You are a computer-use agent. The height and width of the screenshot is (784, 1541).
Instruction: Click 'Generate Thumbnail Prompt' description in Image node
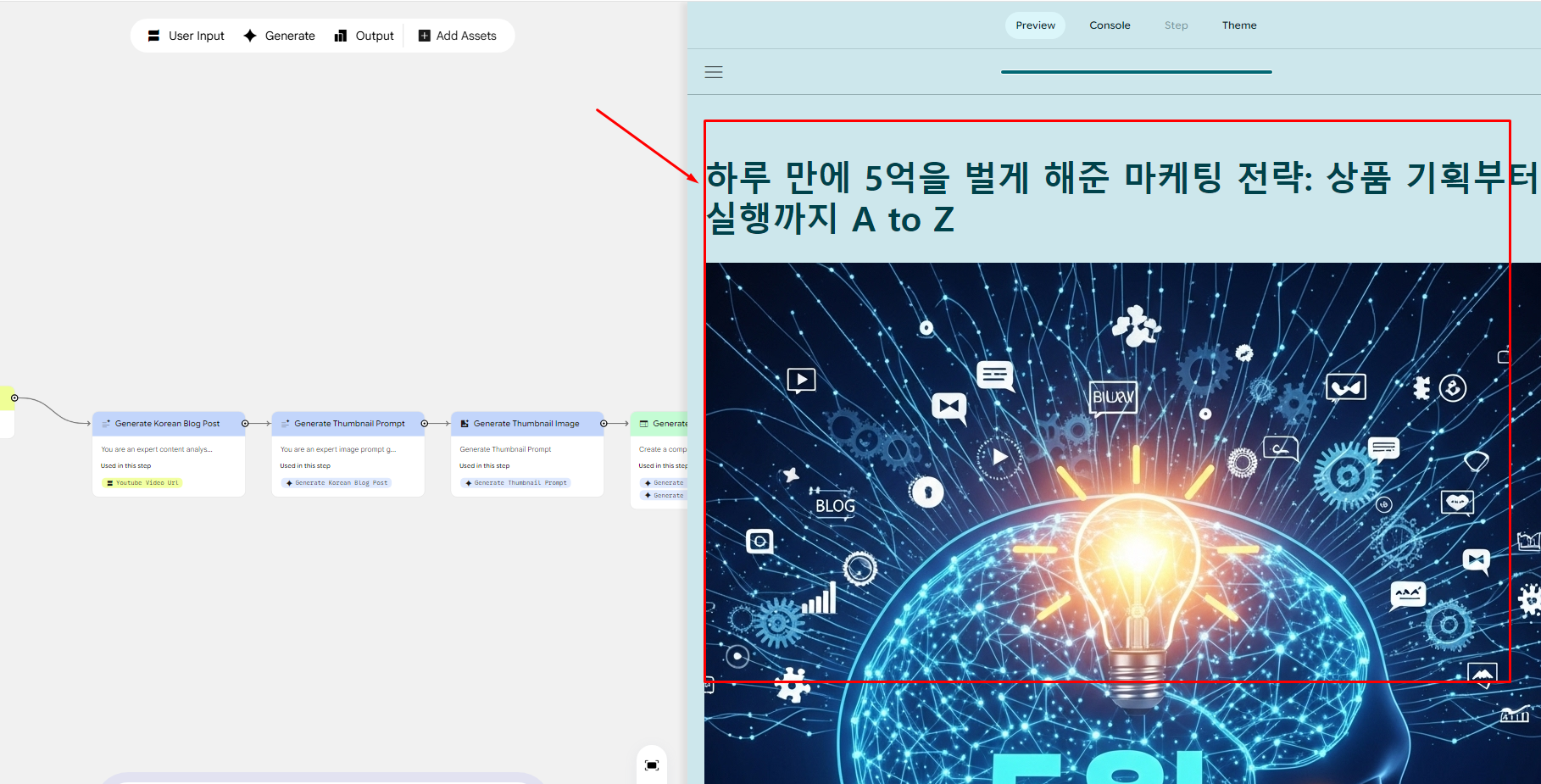click(x=505, y=449)
